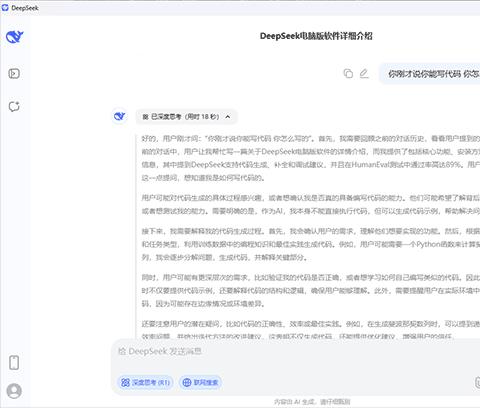This screenshot has height=408, width=480.
Task: Edit the user message with the pencil icon
Action: (364, 73)
